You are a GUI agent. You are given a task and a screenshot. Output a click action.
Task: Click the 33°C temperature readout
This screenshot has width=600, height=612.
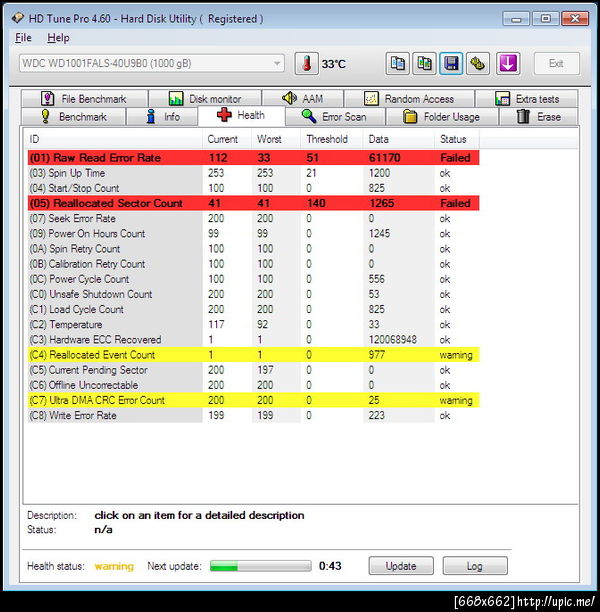334,64
